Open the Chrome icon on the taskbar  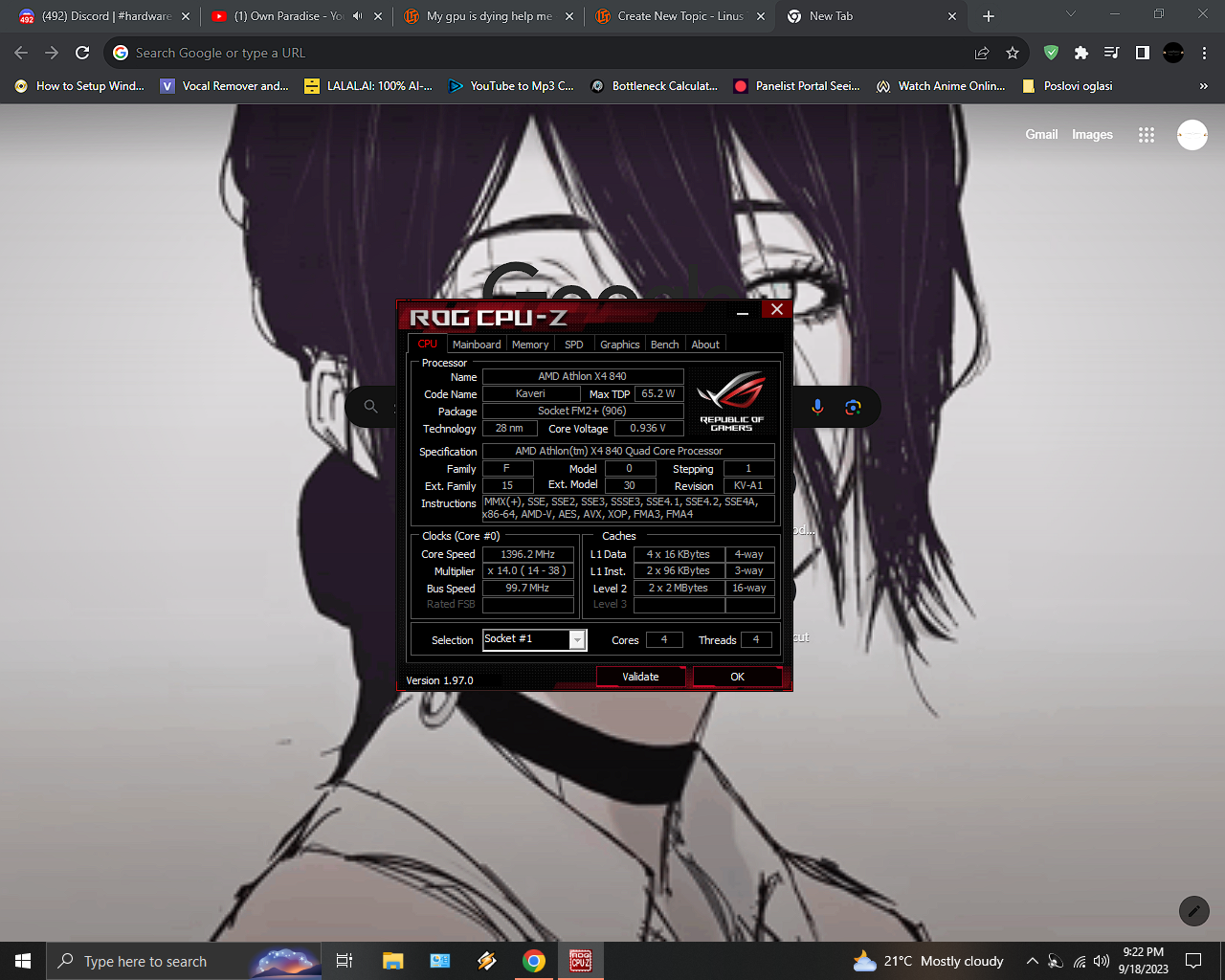(x=534, y=961)
